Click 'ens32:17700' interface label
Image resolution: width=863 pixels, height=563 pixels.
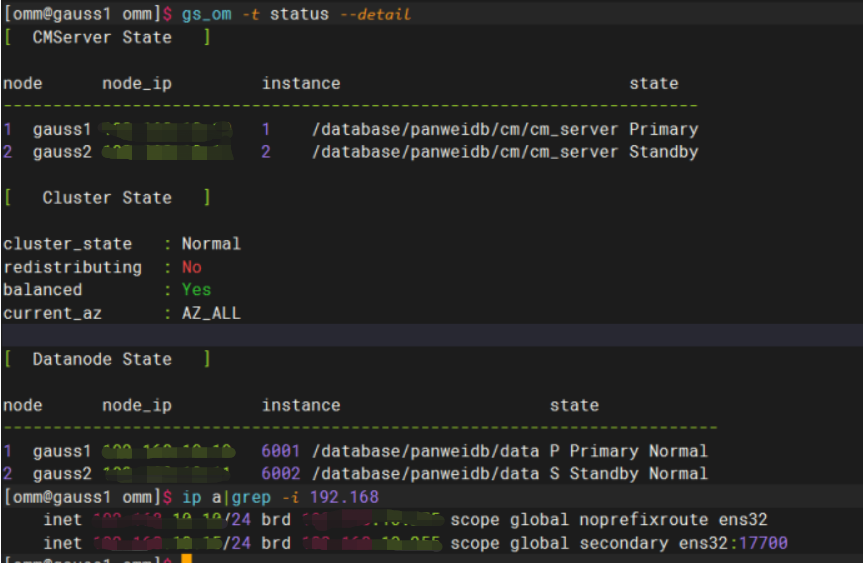[733, 543]
